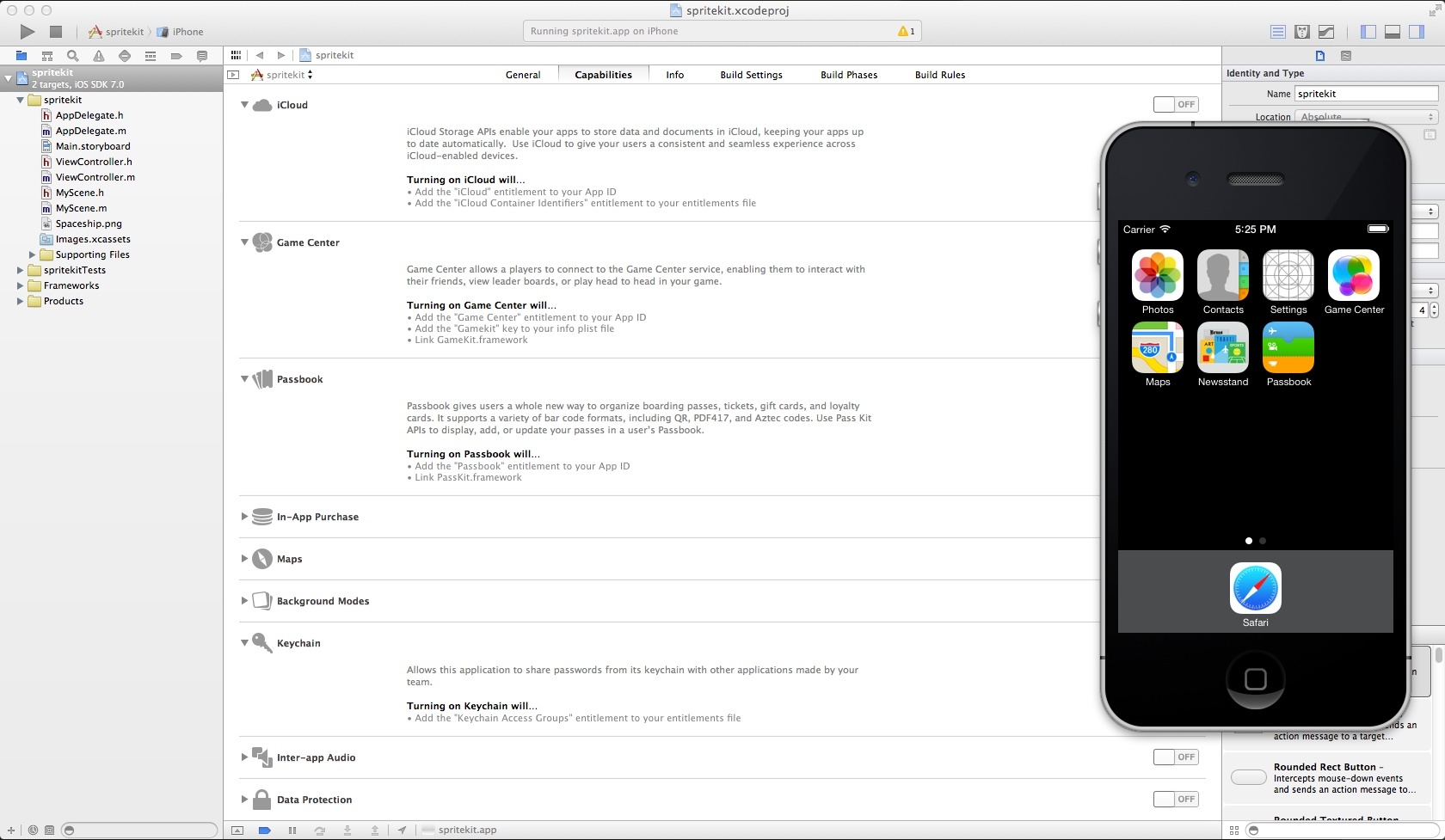Show the Assistant editor tuxedo icon
The width and height of the screenshot is (1445, 840).
point(1302,32)
